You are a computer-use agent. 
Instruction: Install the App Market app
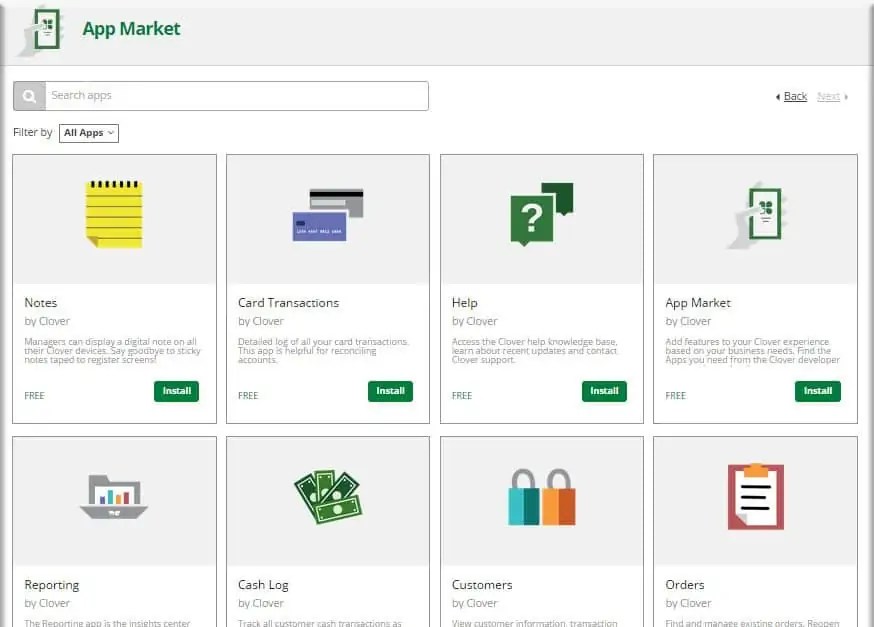817,391
